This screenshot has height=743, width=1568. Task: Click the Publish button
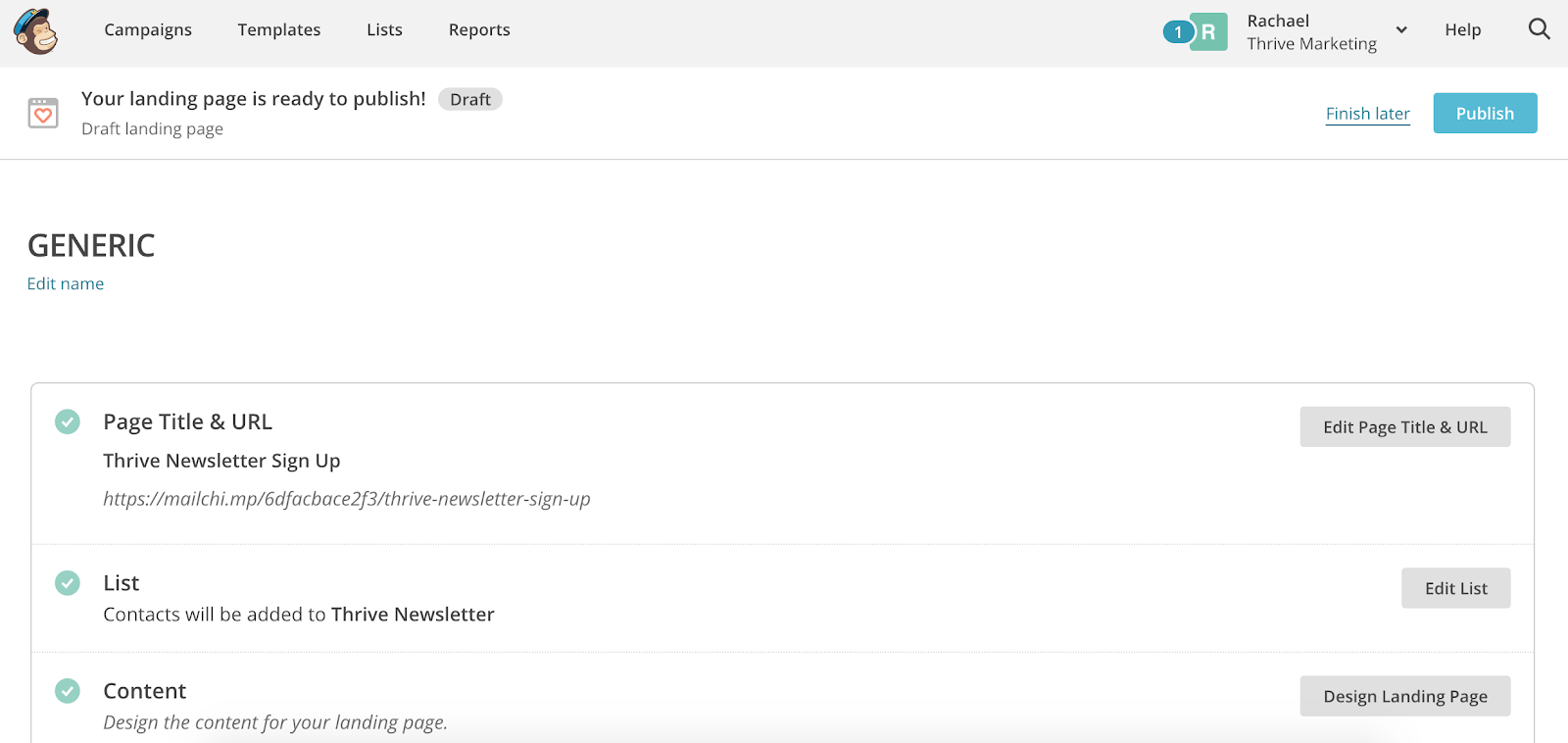(x=1485, y=113)
